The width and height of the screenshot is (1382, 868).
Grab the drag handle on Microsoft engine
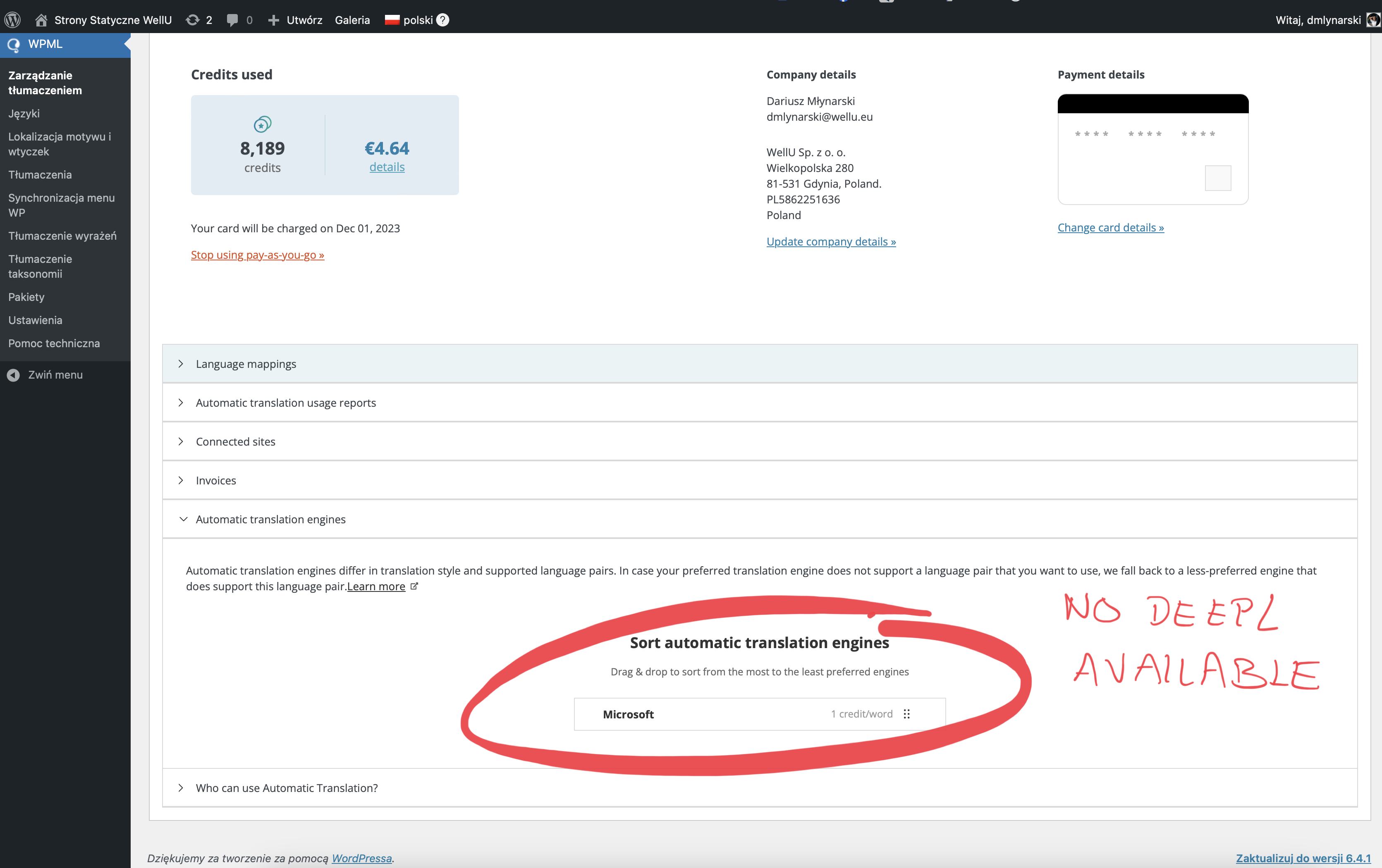click(907, 714)
